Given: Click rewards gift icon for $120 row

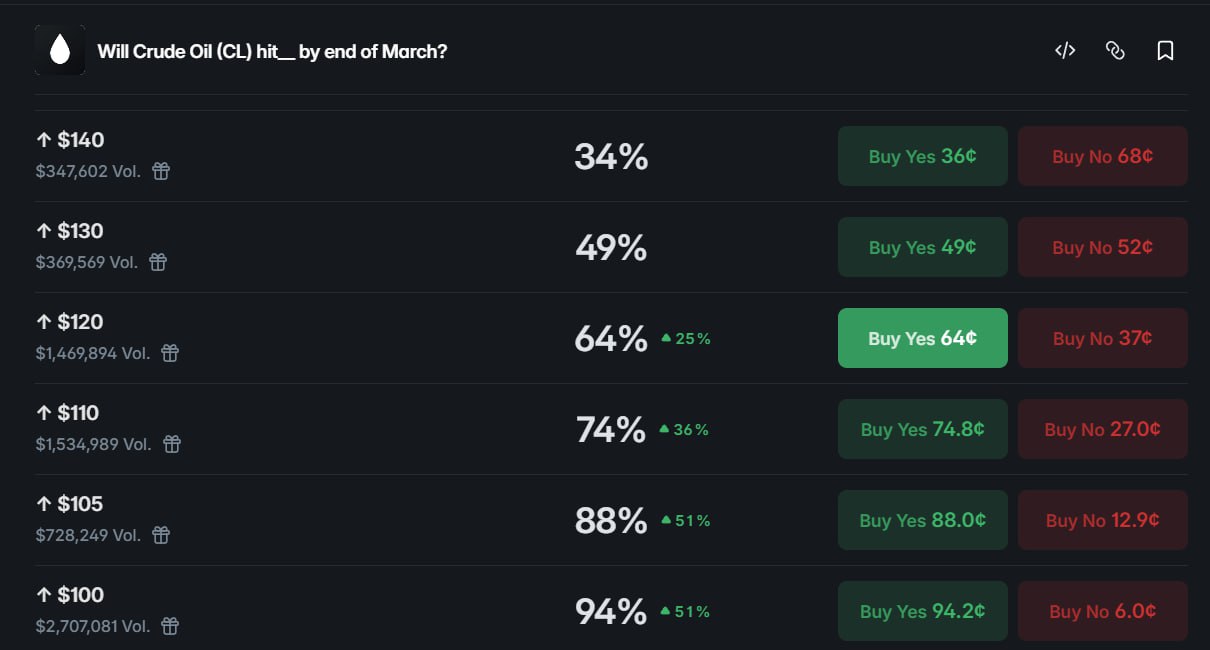Looking at the screenshot, I should point(170,353).
